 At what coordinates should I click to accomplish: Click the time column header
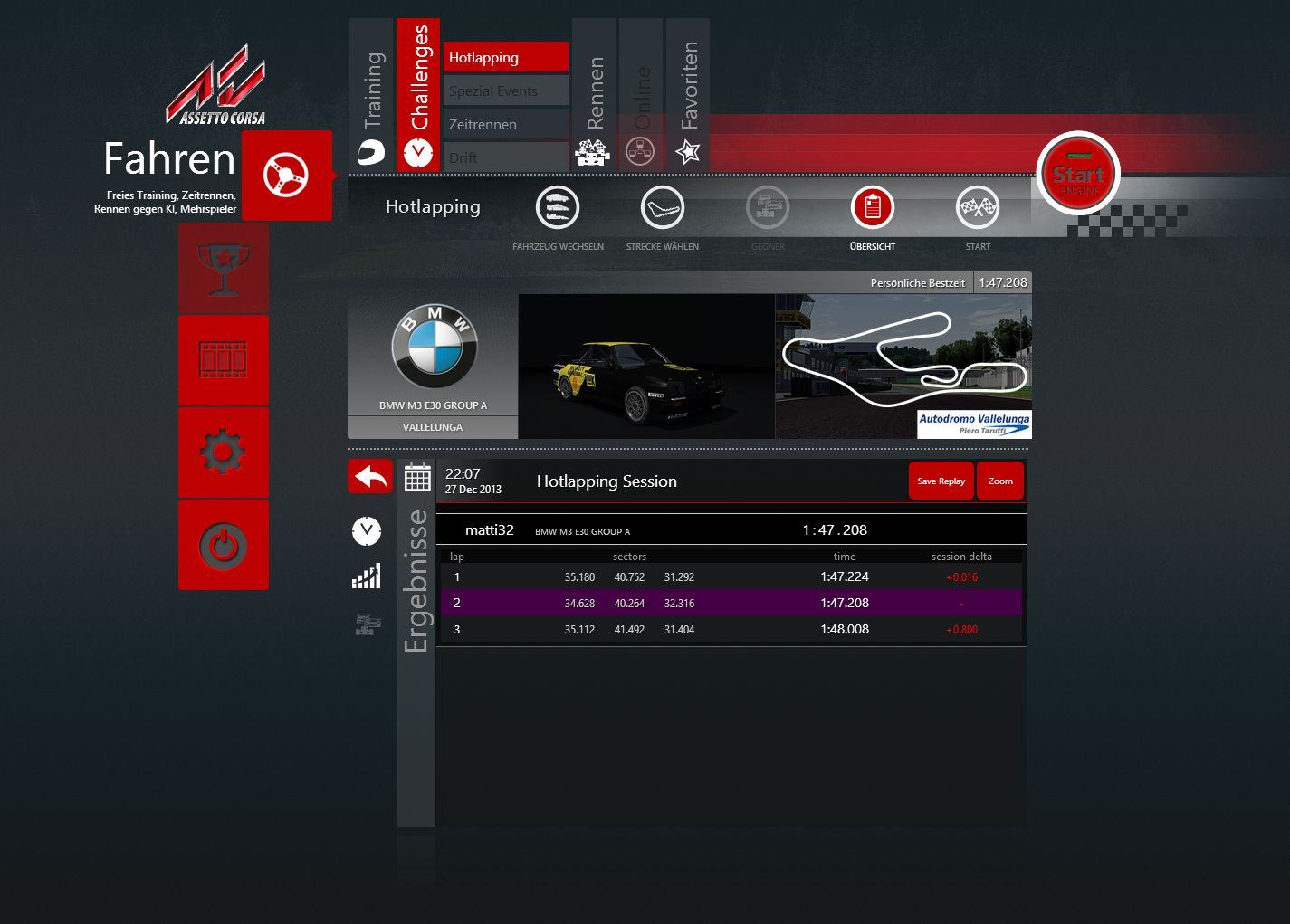tap(845, 557)
